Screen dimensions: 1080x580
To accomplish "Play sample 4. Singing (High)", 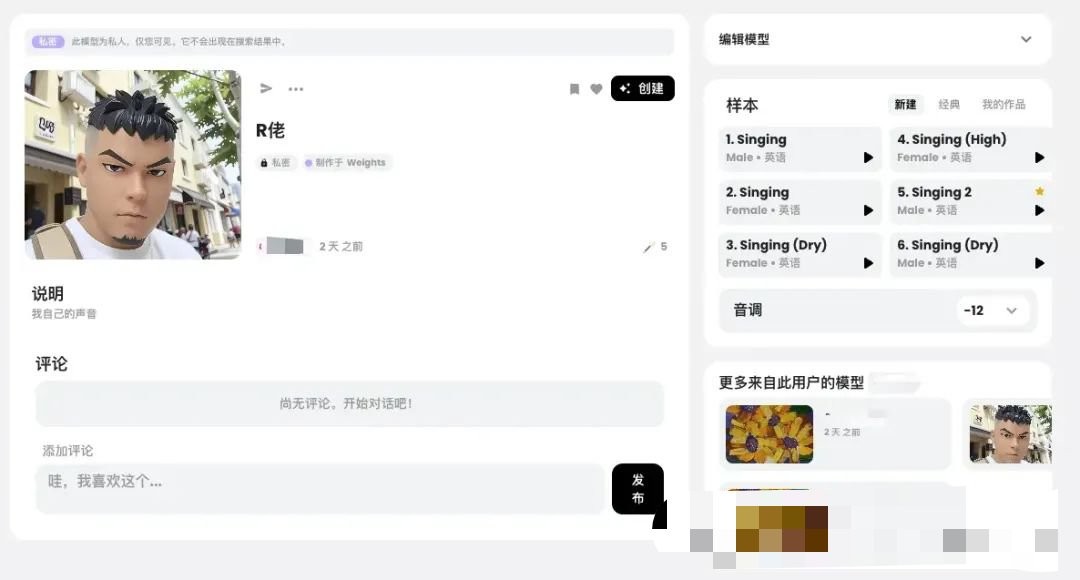I will click(x=1039, y=158).
